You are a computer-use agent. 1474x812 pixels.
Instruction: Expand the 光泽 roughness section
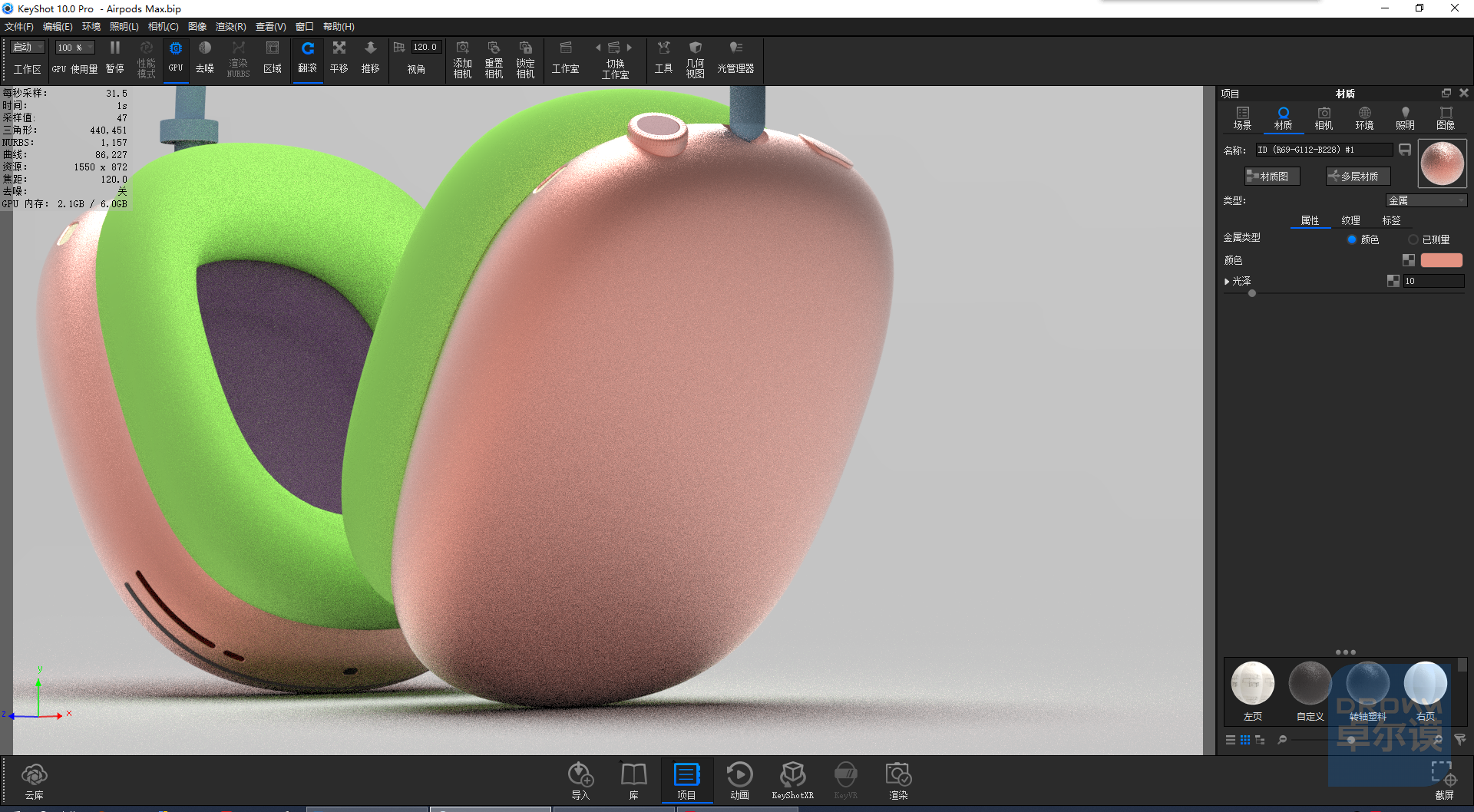1227,282
